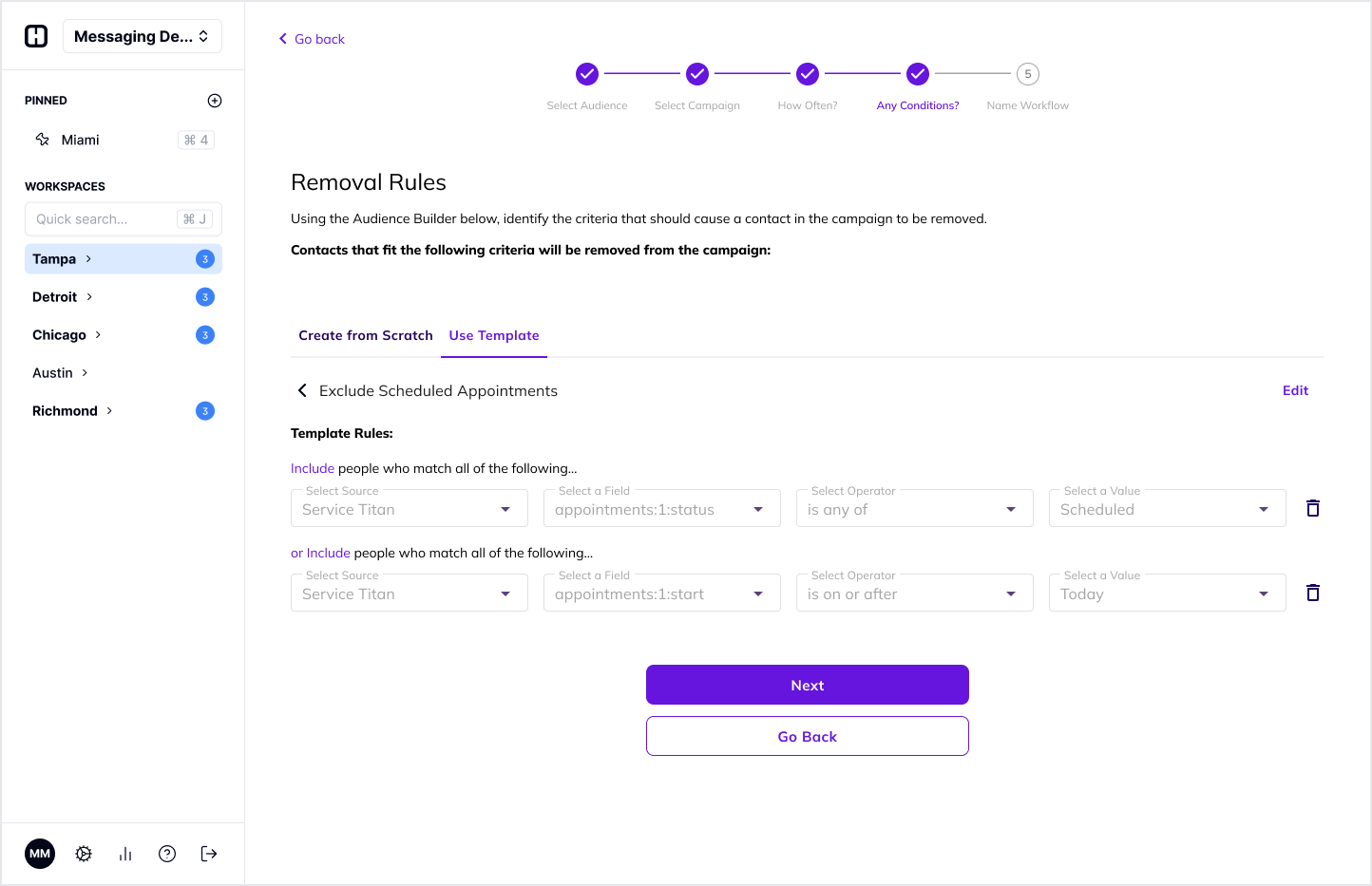Image resolution: width=1372 pixels, height=886 pixels.
Task: Click the Edit link for the template
Action: [x=1295, y=390]
